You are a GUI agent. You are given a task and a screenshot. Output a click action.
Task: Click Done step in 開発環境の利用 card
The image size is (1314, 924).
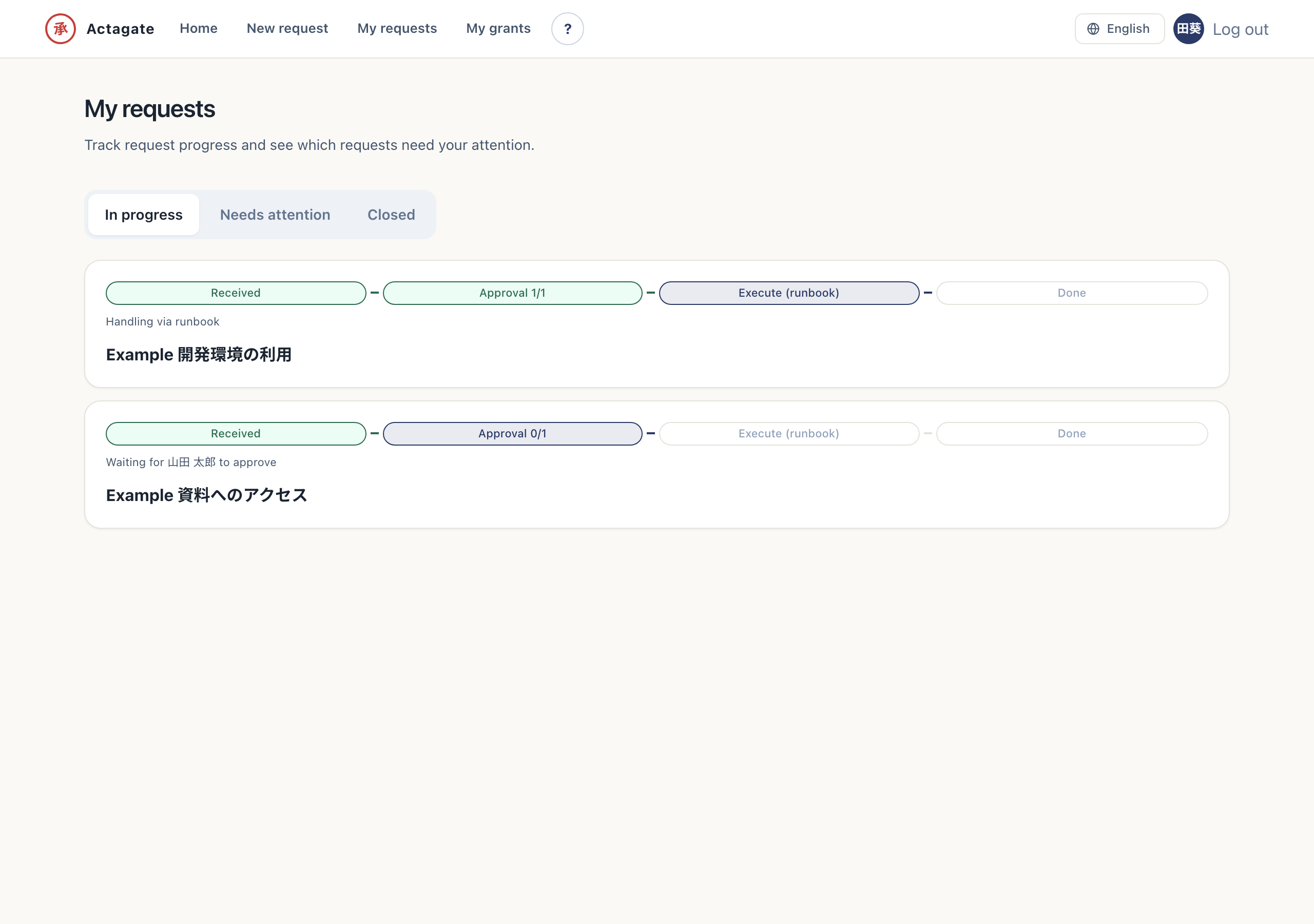(x=1072, y=293)
